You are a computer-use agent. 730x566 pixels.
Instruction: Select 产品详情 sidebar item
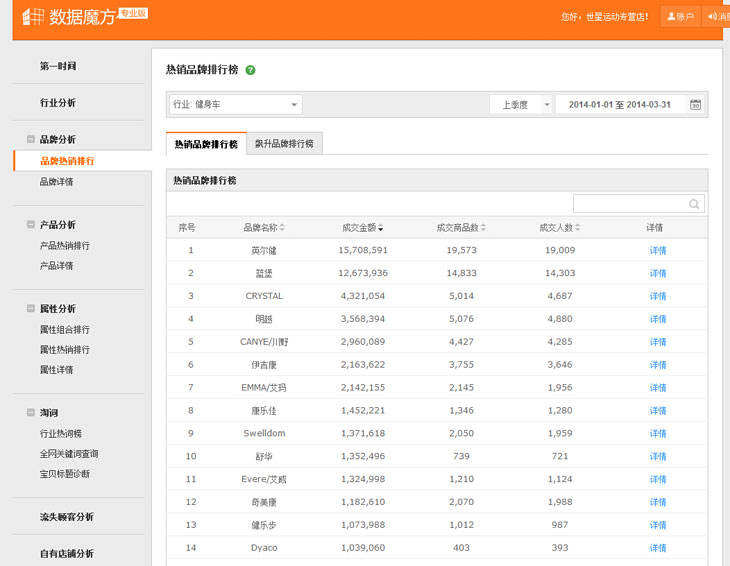click(56, 266)
